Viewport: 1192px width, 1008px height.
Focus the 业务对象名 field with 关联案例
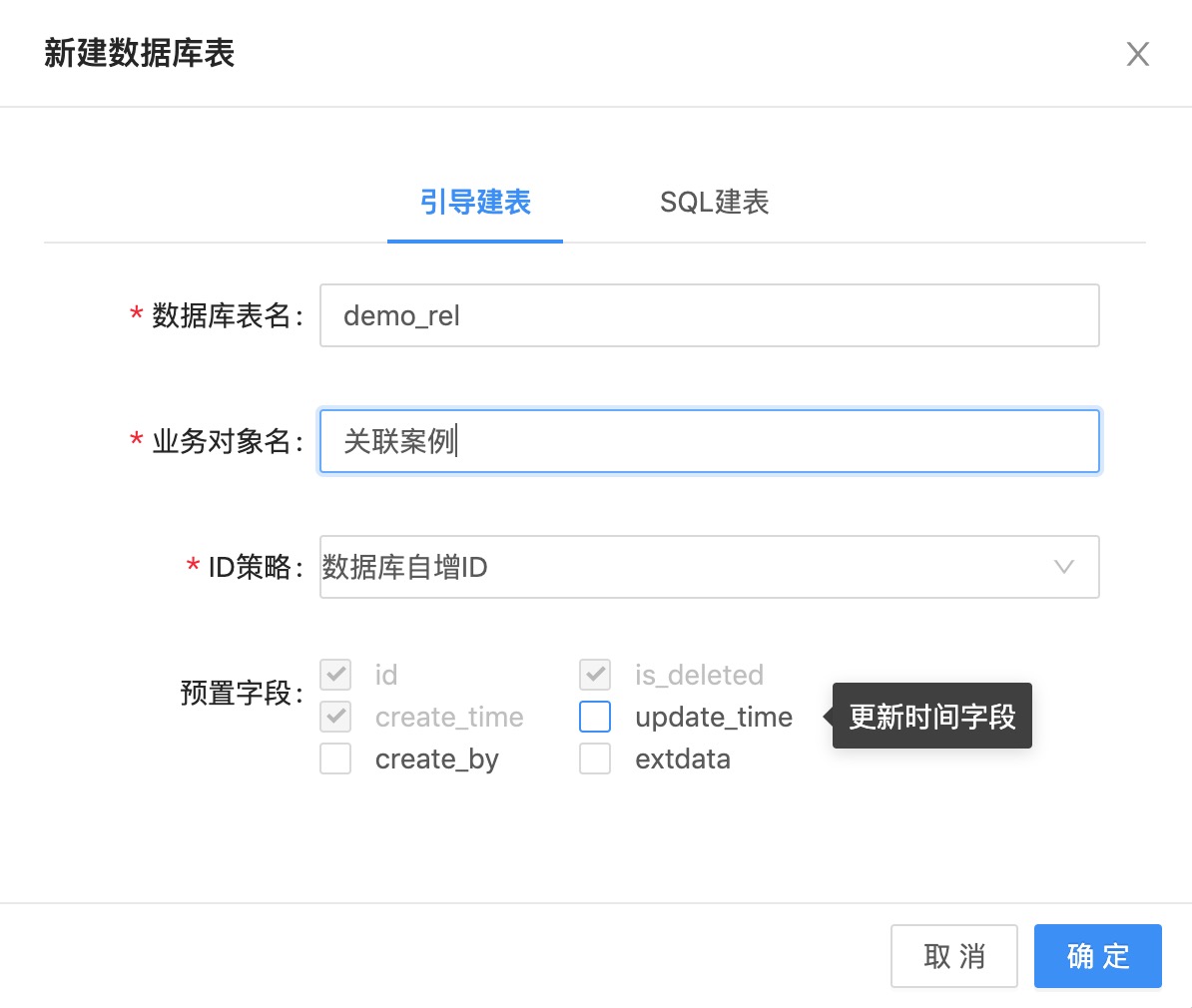[x=709, y=441]
